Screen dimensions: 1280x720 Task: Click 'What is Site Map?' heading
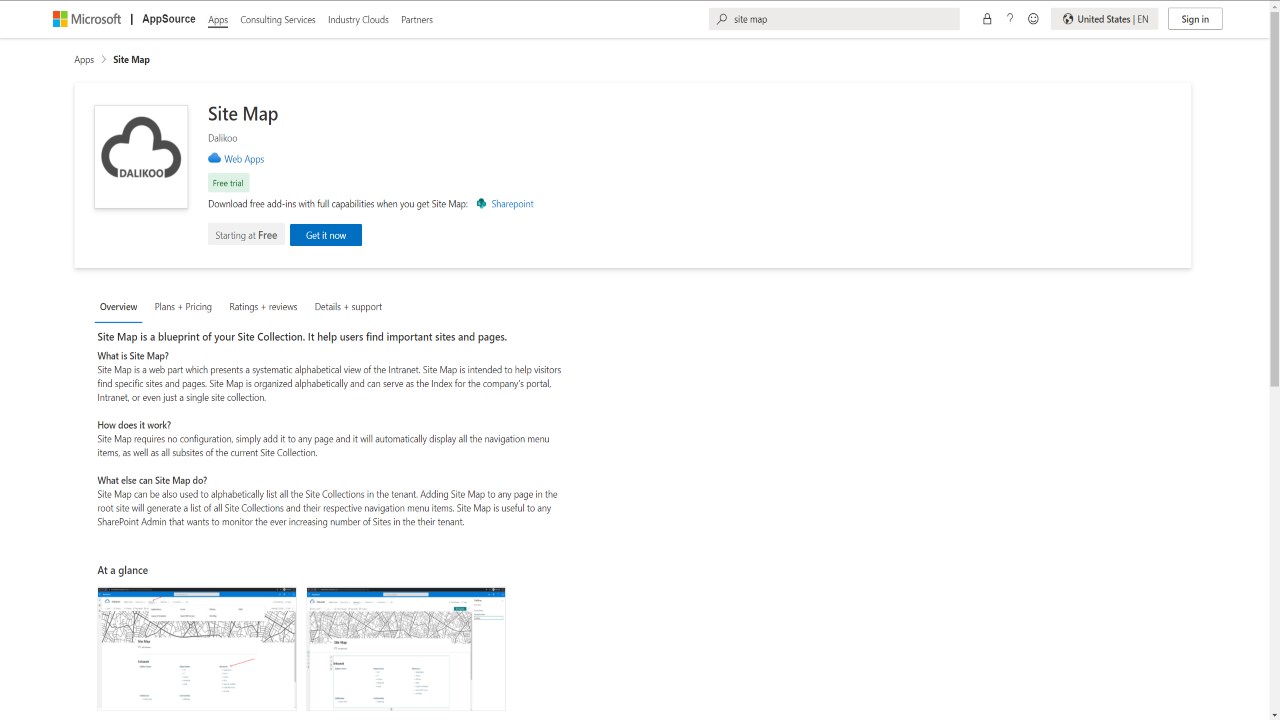pyautogui.click(x=133, y=356)
